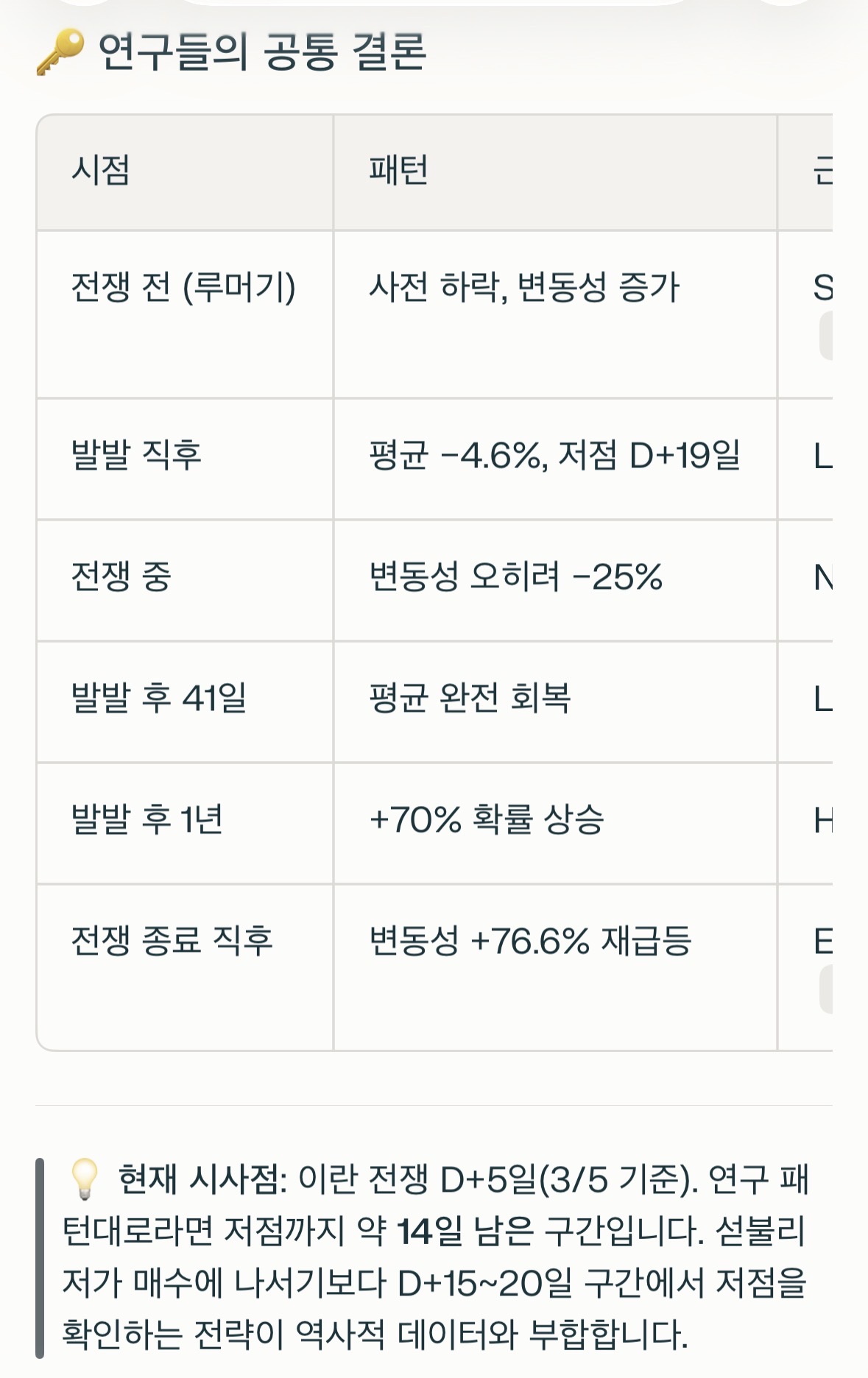Tap the "발발 직후" row label
This screenshot has width=868, height=1378.
(136, 455)
